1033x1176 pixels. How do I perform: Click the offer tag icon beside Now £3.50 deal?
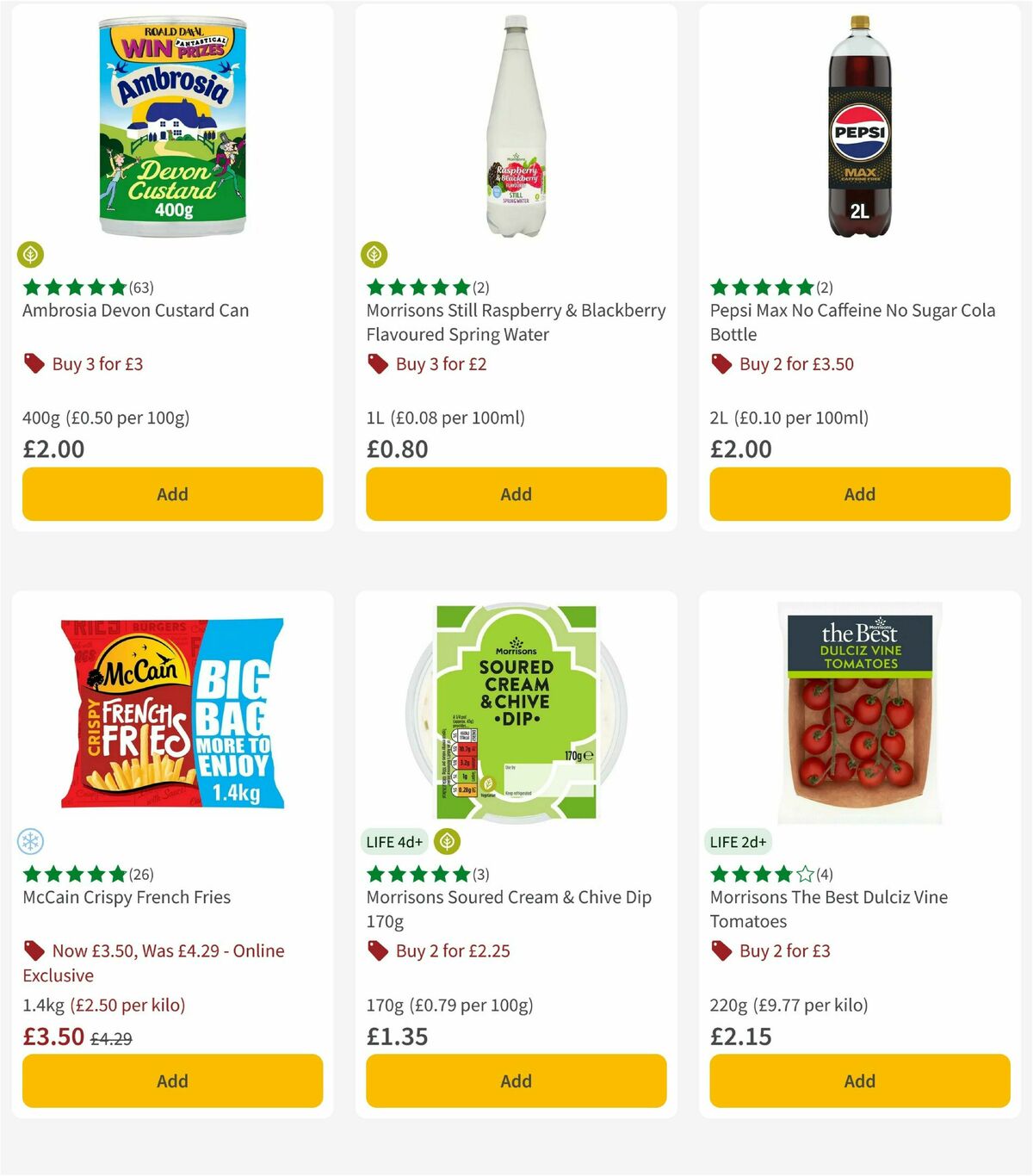(x=34, y=950)
